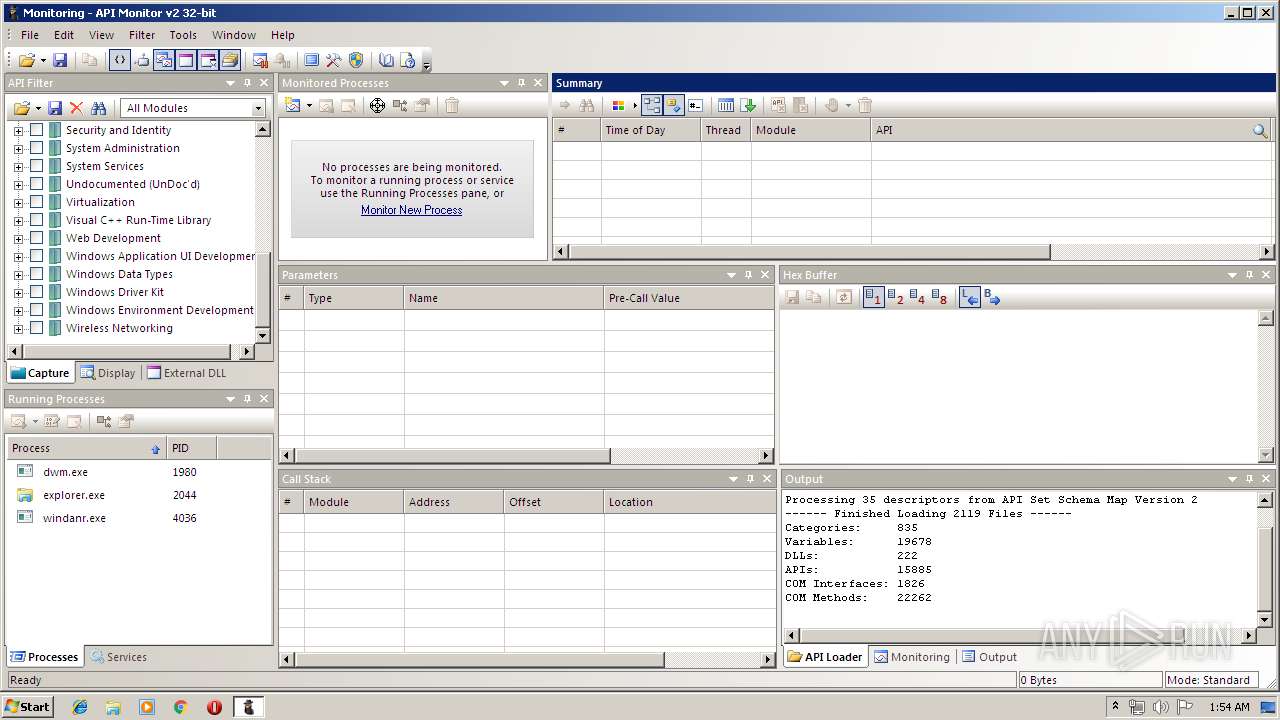Check the Security and Identity checkbox
This screenshot has height=720, width=1280.
click(36, 130)
